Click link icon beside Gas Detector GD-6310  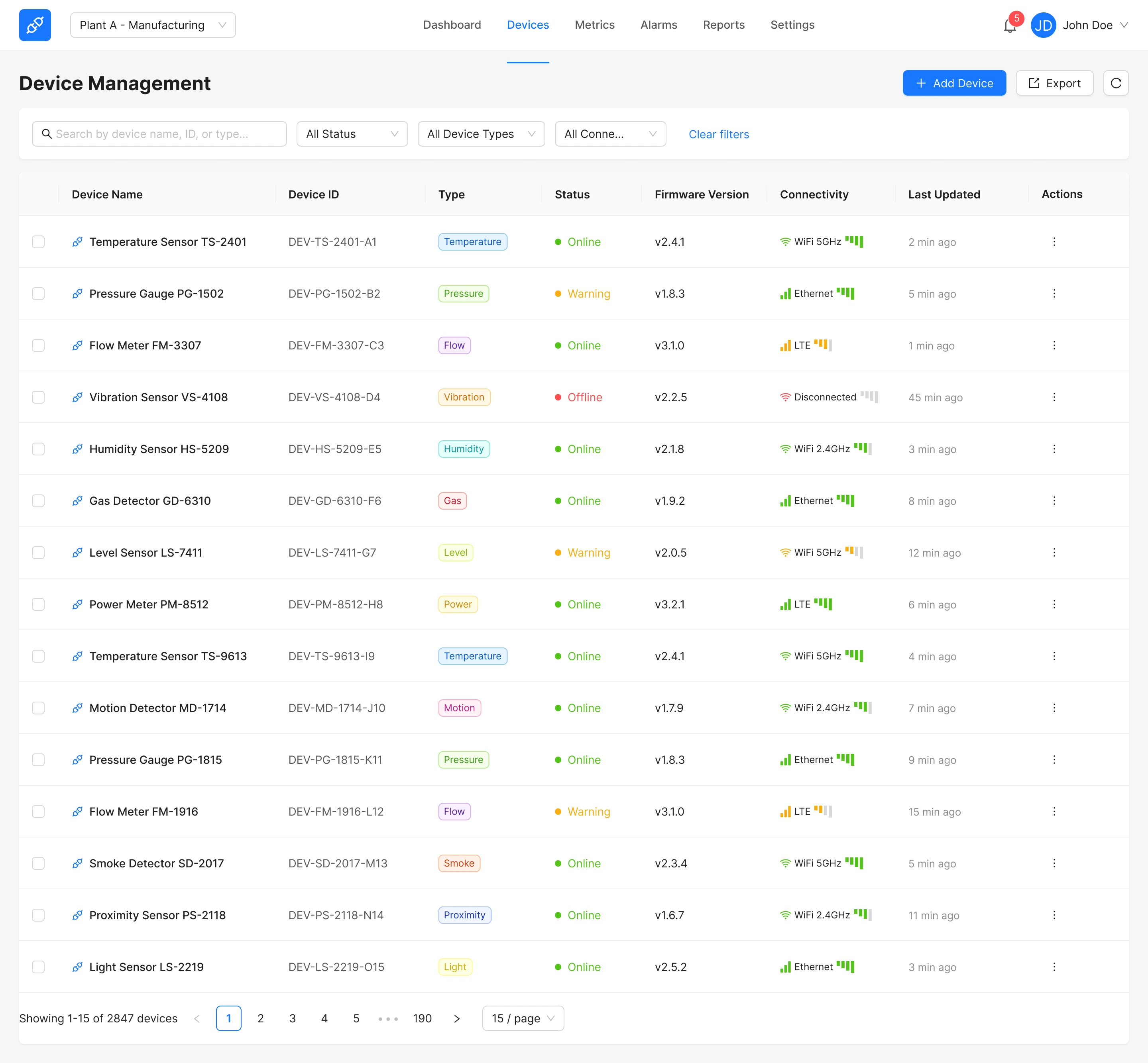(x=77, y=501)
